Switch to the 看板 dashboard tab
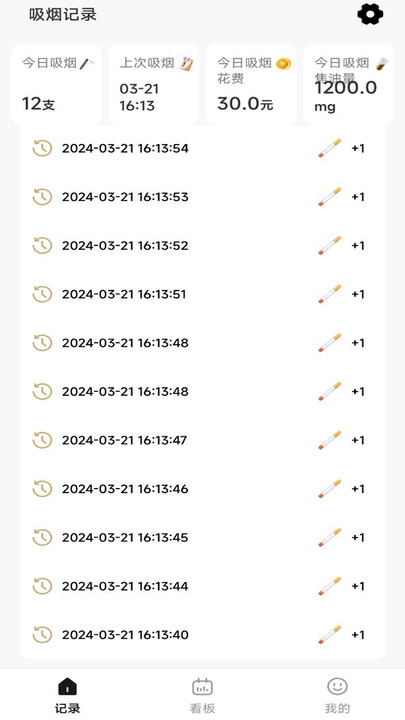Image resolution: width=405 pixels, height=720 pixels. tap(202, 695)
